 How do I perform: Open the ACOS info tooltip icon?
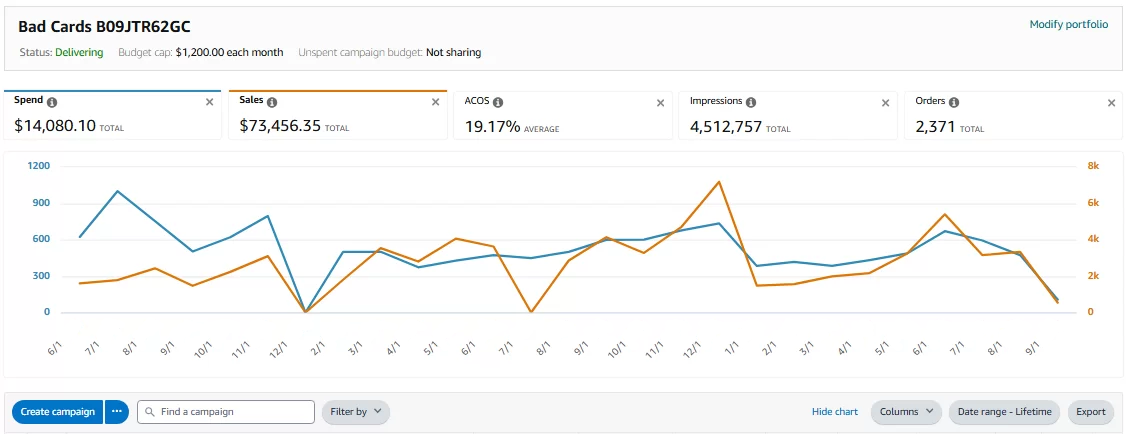click(x=498, y=102)
